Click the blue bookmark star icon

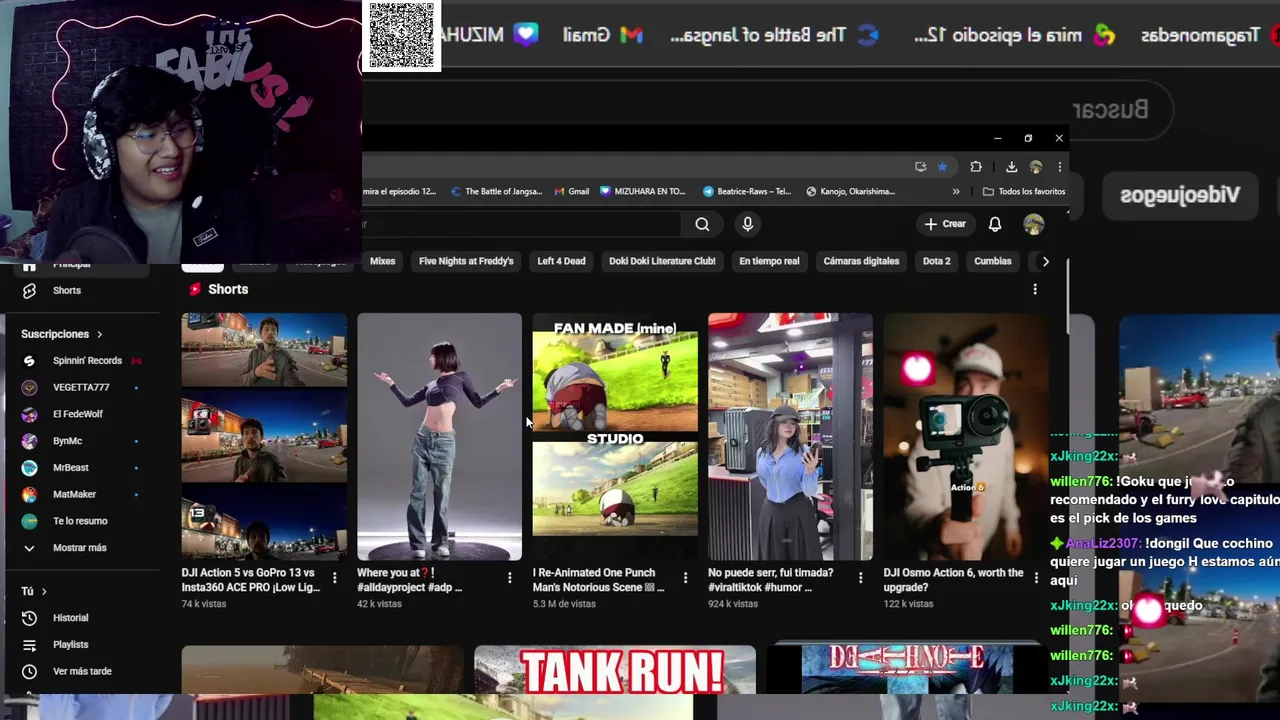coord(942,167)
